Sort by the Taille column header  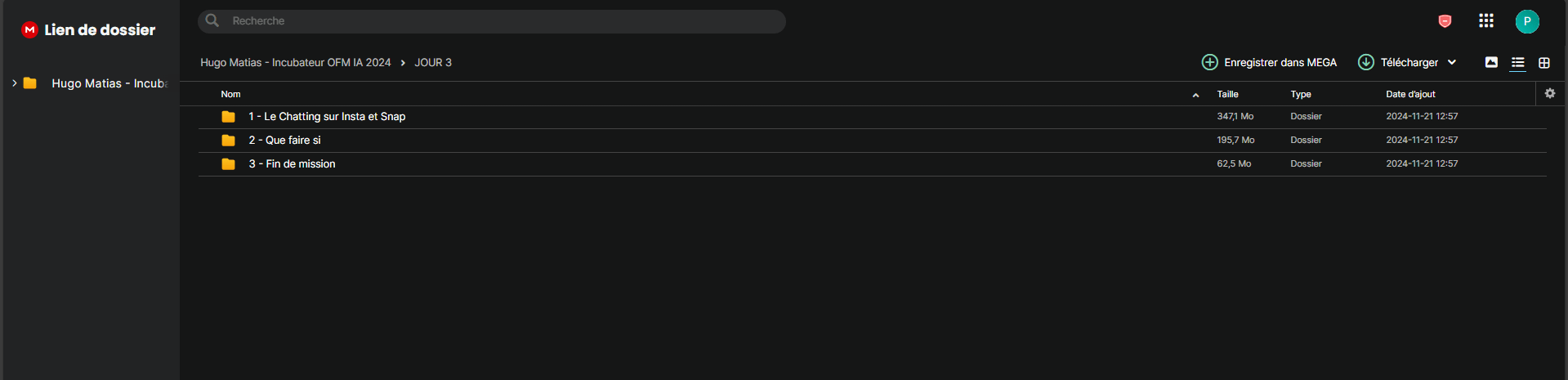coord(1227,94)
